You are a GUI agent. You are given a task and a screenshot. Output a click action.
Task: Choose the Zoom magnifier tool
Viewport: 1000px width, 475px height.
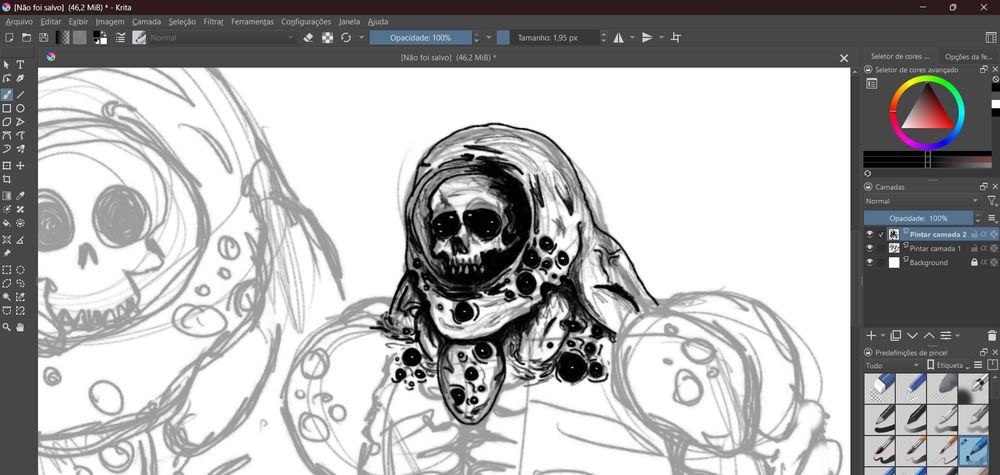pyautogui.click(x=7, y=327)
